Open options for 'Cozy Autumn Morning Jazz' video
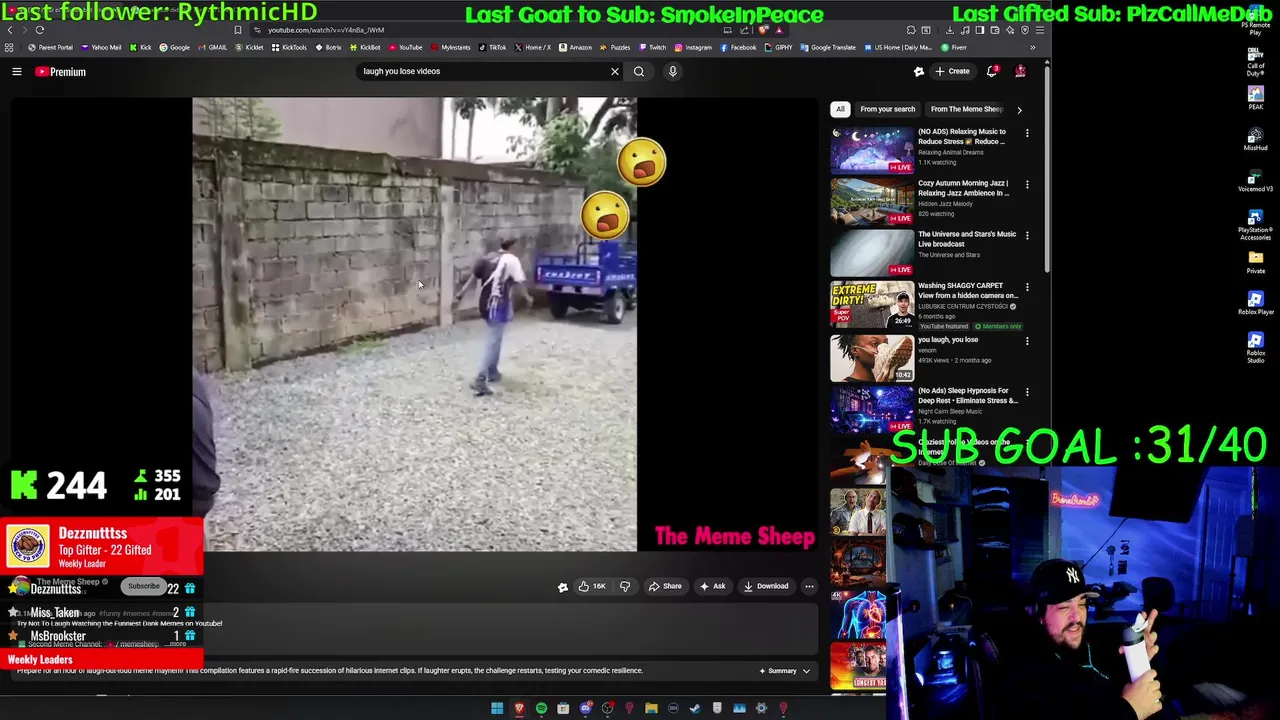The width and height of the screenshot is (1280, 720). 1027,184
